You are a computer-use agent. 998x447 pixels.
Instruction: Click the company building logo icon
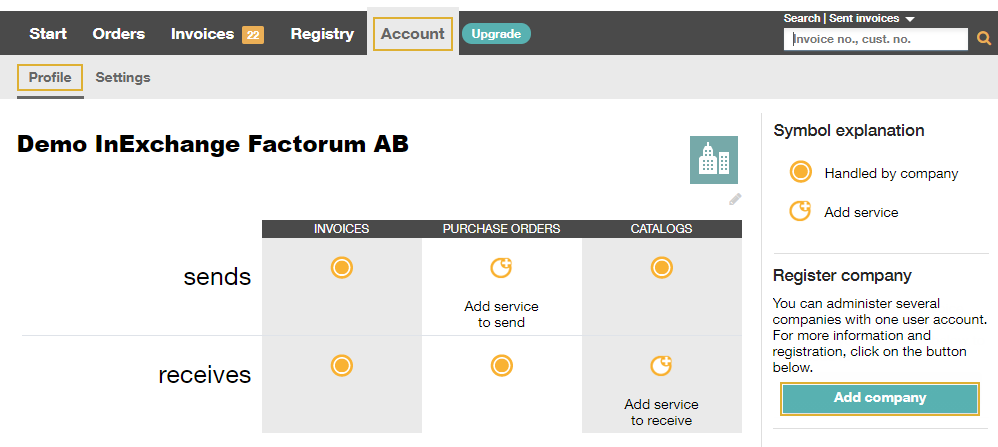(x=714, y=160)
